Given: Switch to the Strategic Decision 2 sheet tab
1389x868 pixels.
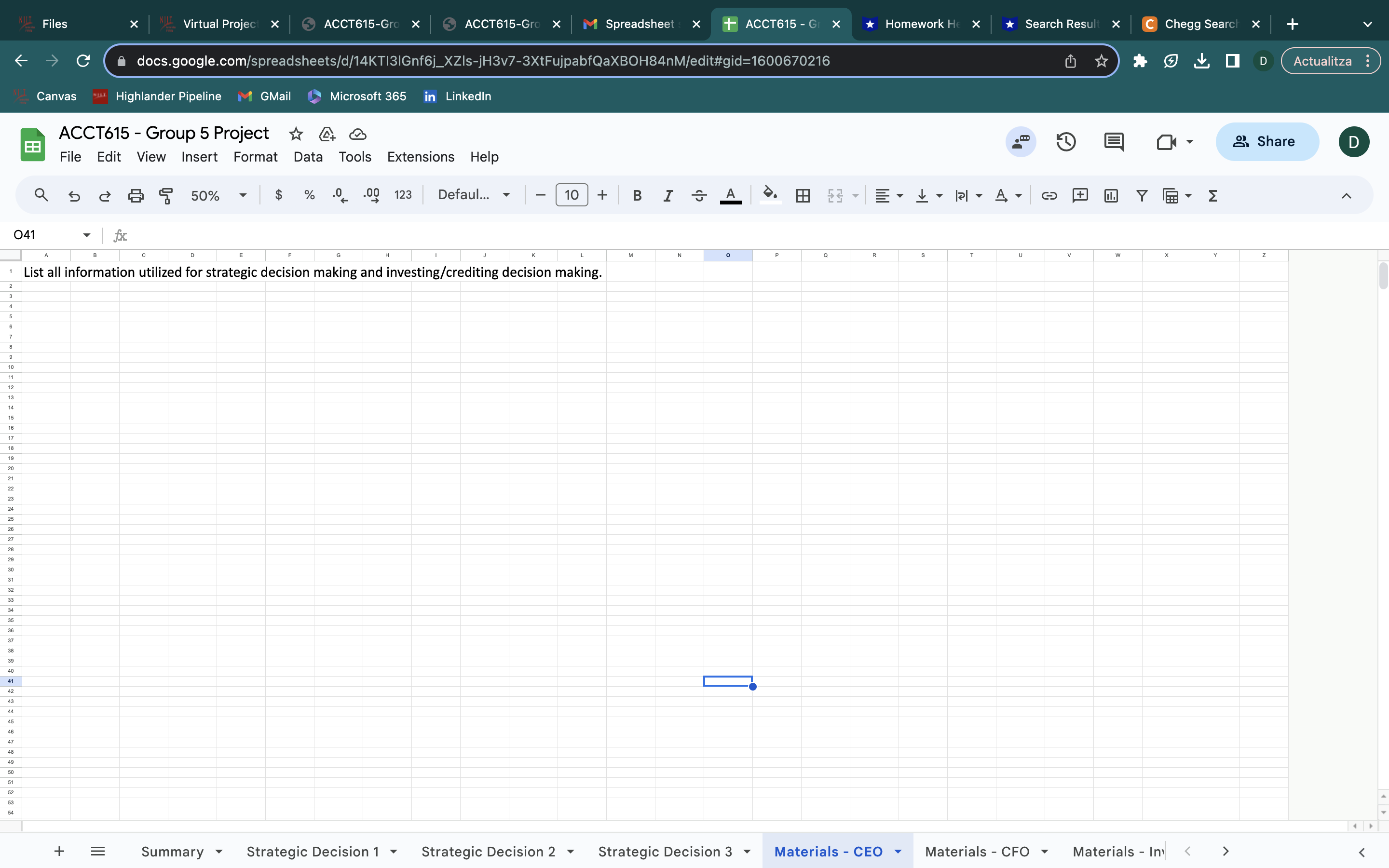Looking at the screenshot, I should (488, 851).
